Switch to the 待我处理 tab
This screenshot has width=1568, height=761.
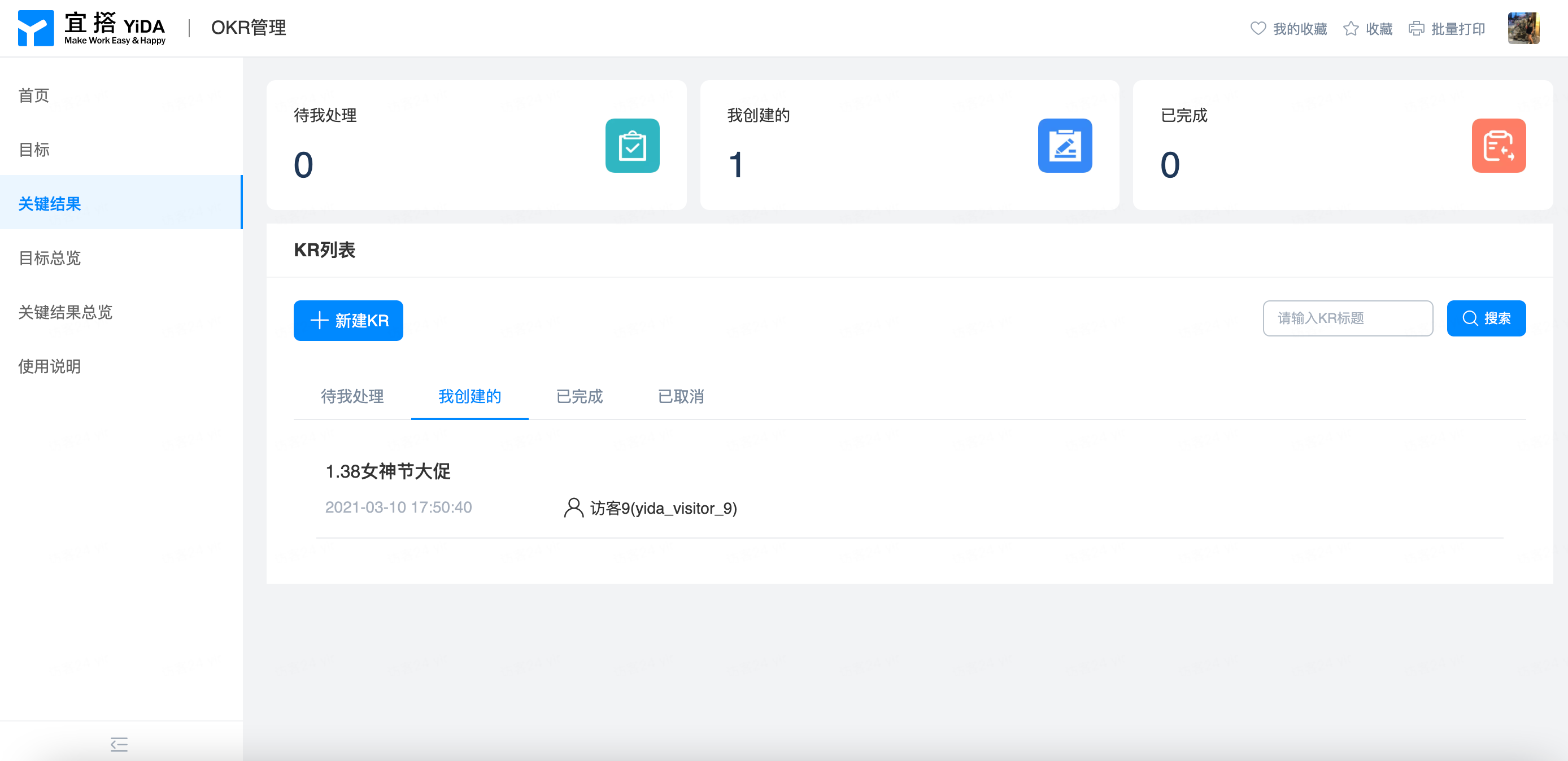tap(352, 397)
